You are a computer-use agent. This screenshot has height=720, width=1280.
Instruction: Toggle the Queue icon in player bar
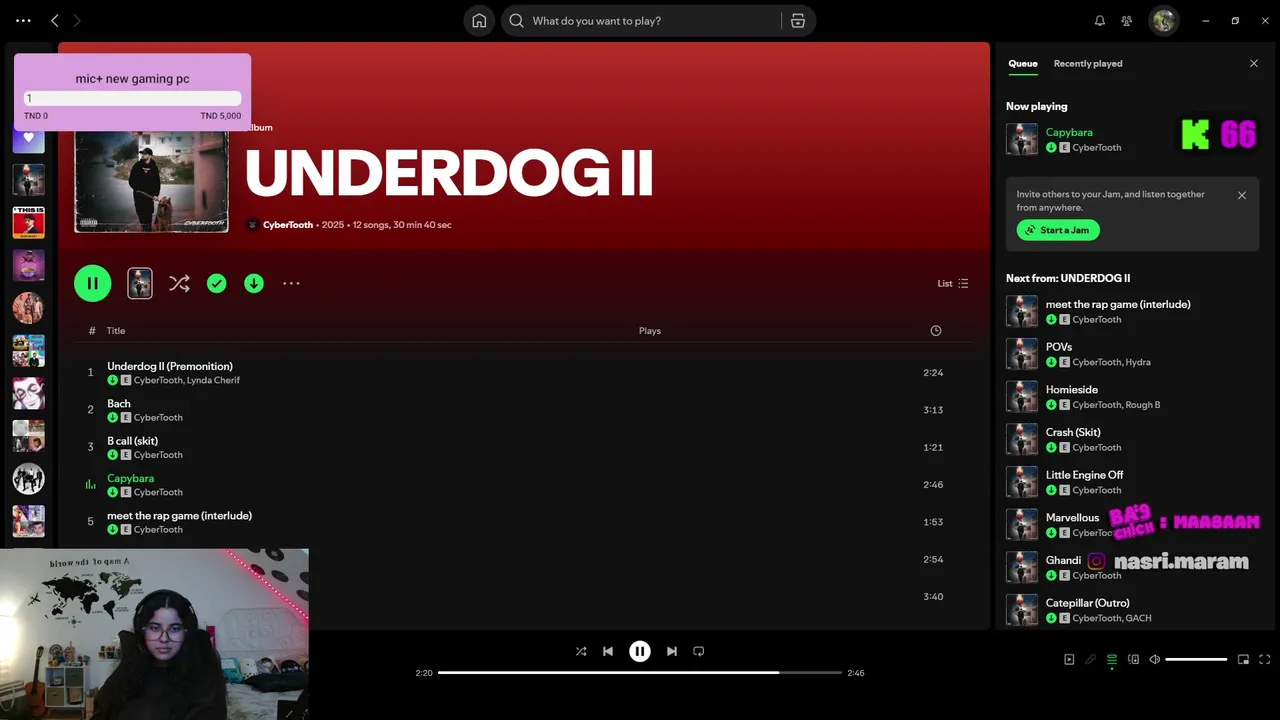[x=1112, y=660]
